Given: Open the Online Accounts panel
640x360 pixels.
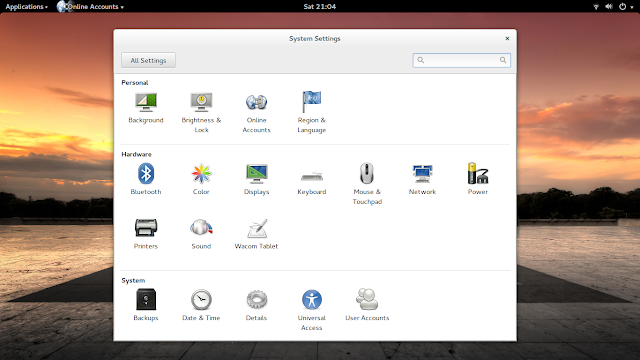Looking at the screenshot, I should pos(256,113).
